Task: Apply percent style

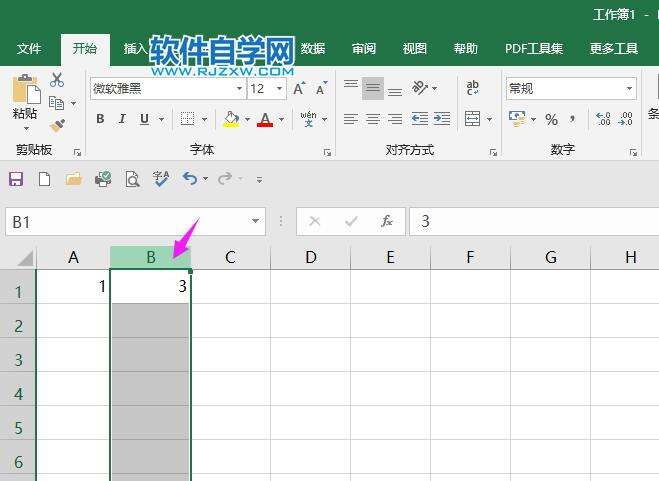Action: click(551, 120)
